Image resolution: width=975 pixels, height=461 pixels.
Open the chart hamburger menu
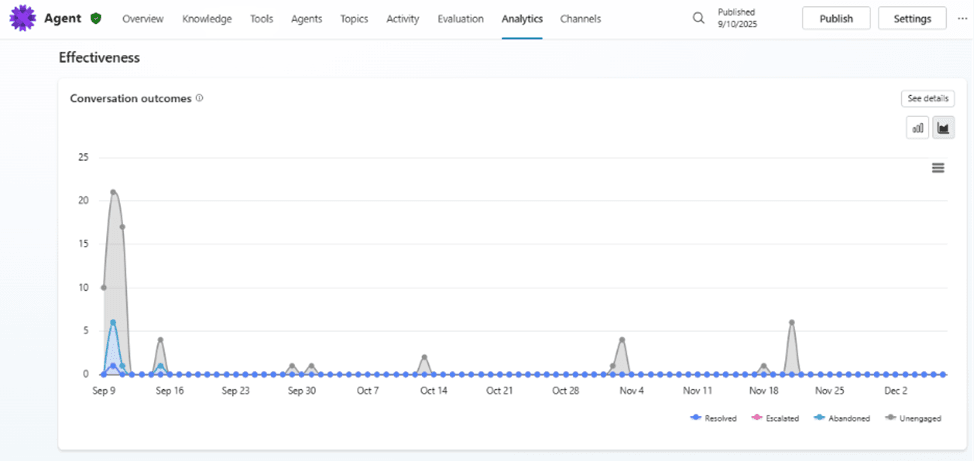938,168
